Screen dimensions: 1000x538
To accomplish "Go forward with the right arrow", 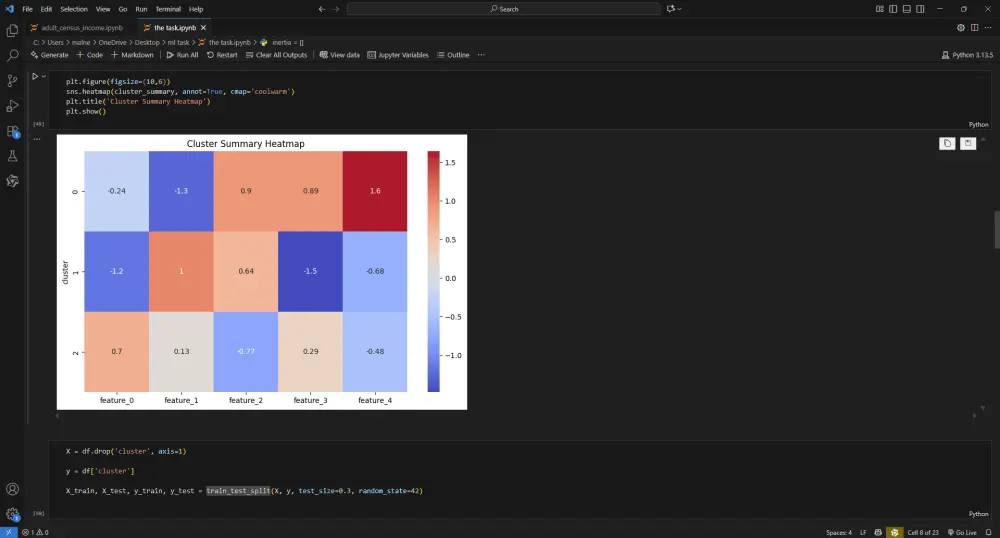I will tap(336, 9).
